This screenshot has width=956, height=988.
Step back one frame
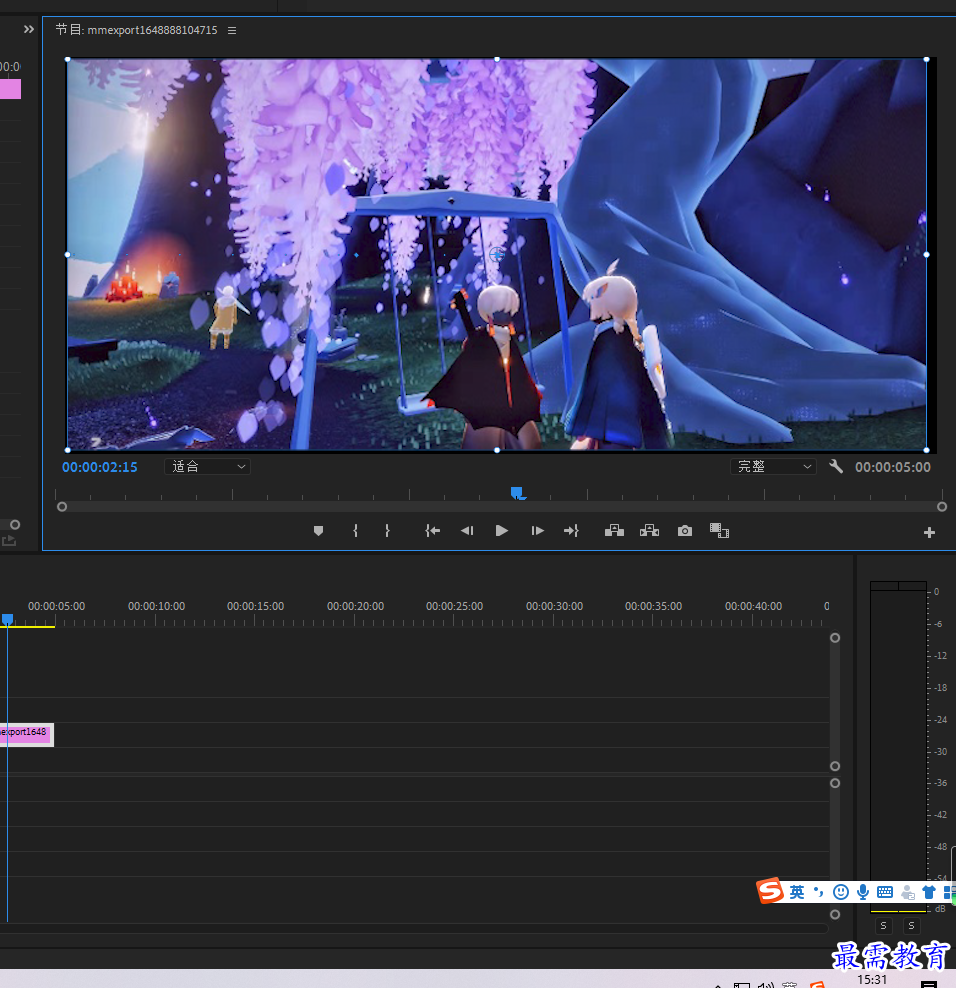click(x=467, y=531)
